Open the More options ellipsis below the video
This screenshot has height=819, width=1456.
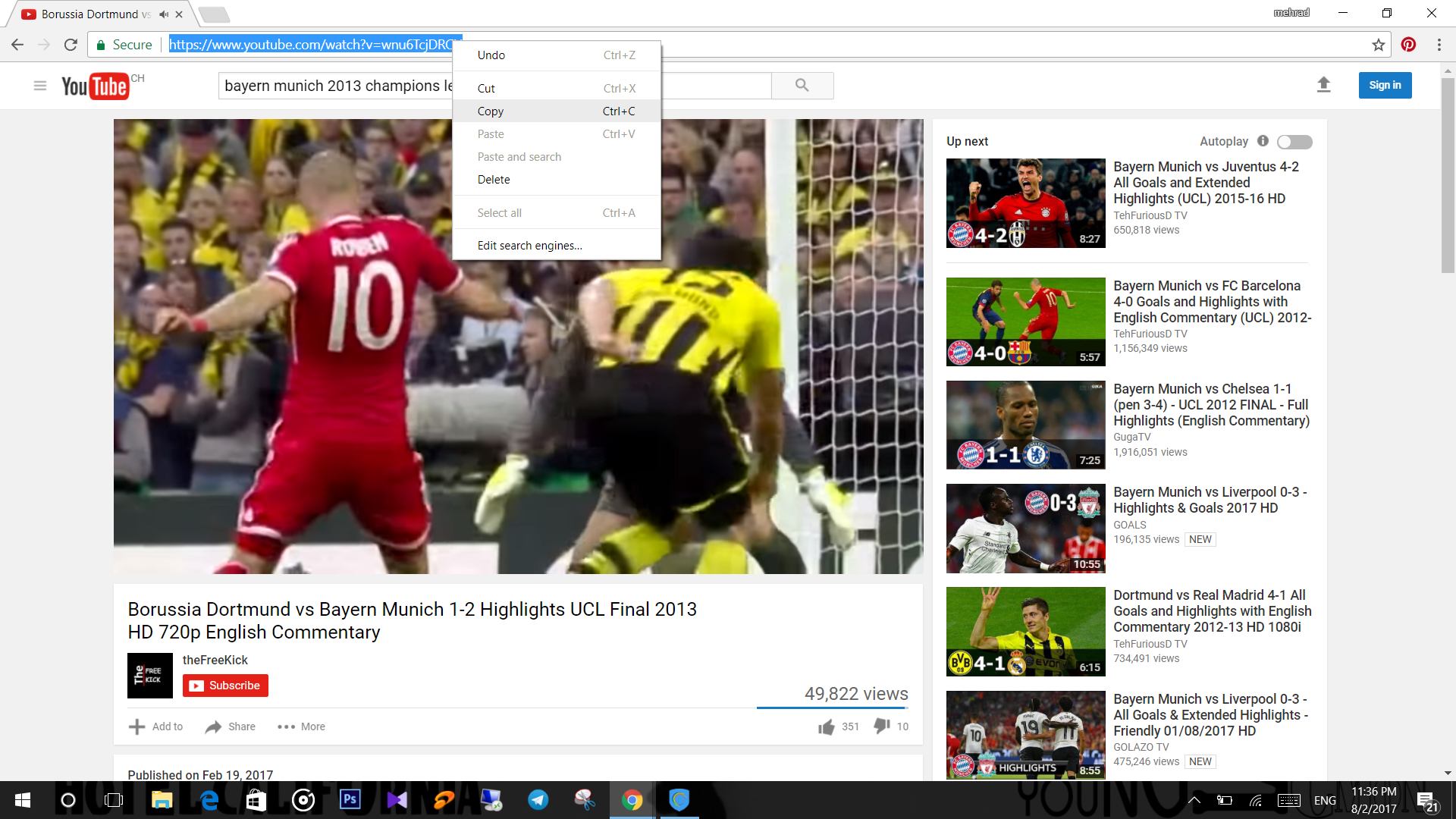point(287,726)
